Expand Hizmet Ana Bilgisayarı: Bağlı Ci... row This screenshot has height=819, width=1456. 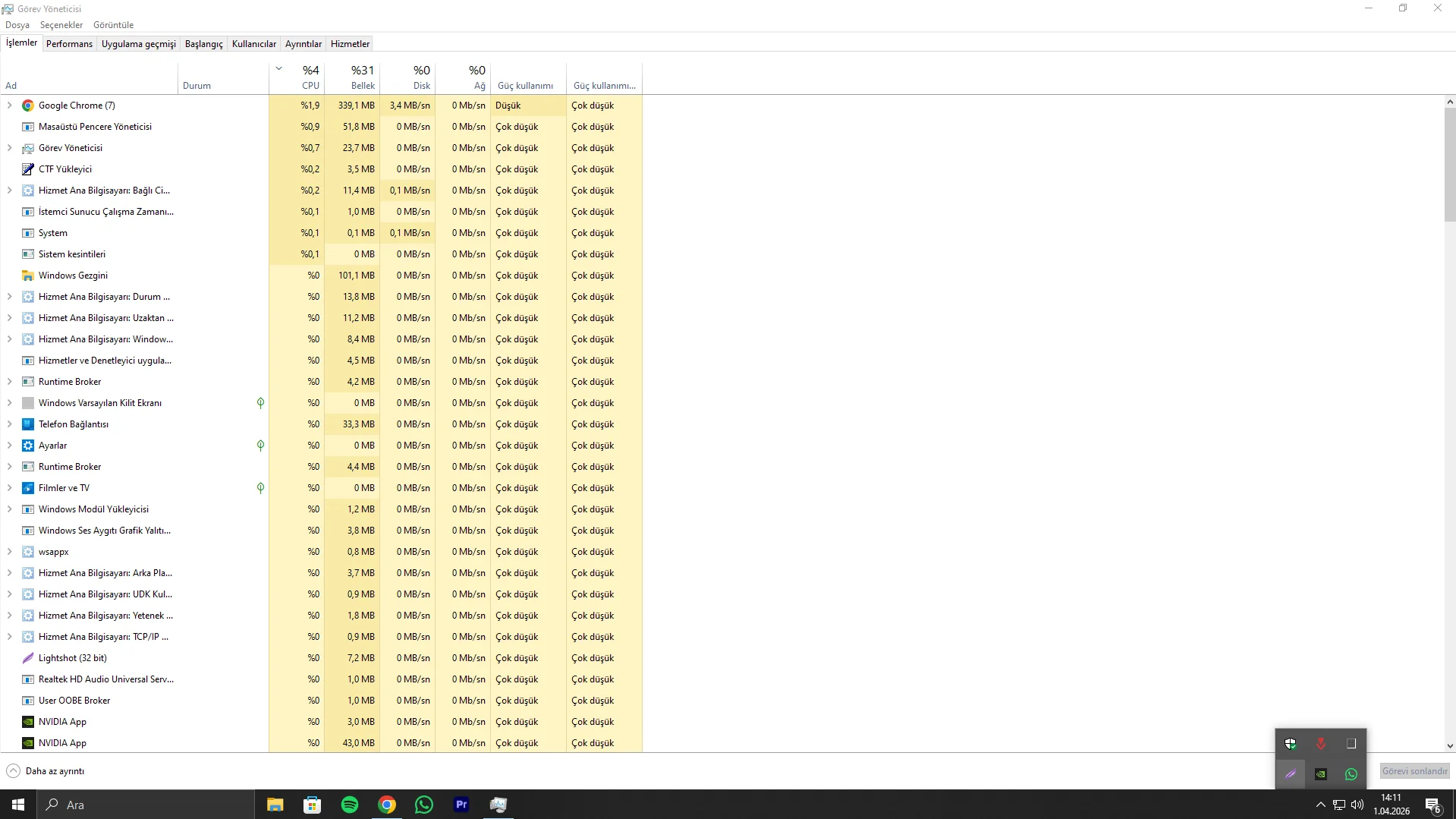click(9, 191)
